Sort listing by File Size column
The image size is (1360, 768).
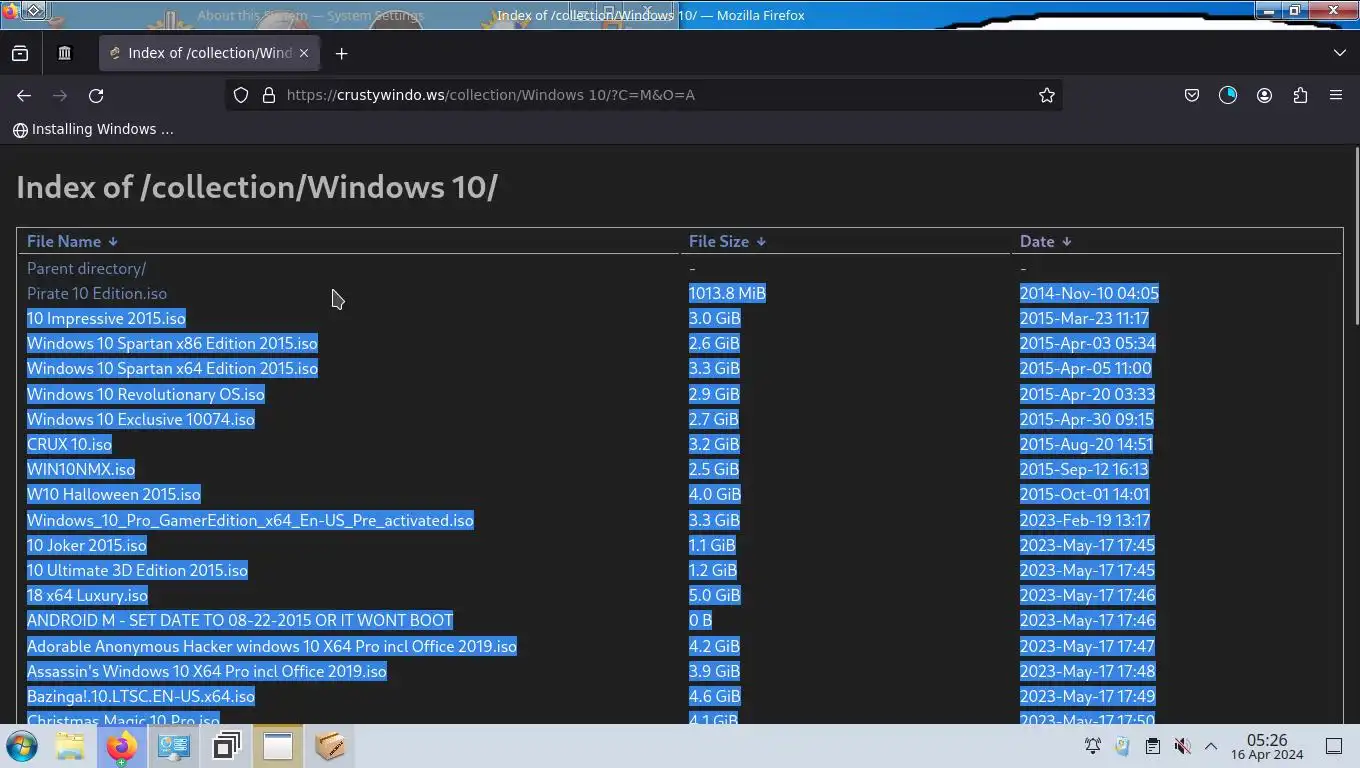(727, 241)
